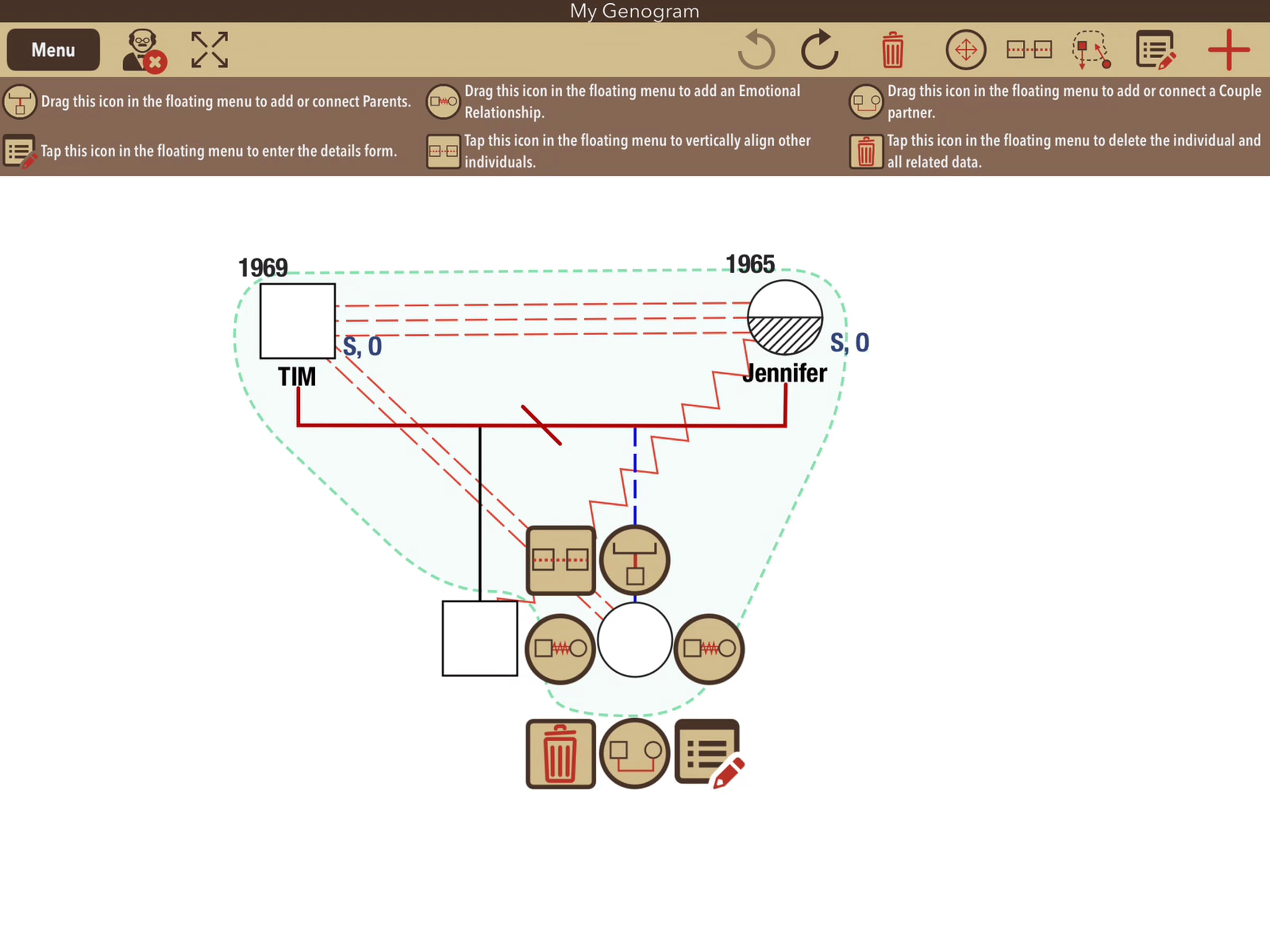The height and width of the screenshot is (952, 1270).
Task: Tap the floating menu add parents icon
Action: coord(634,560)
